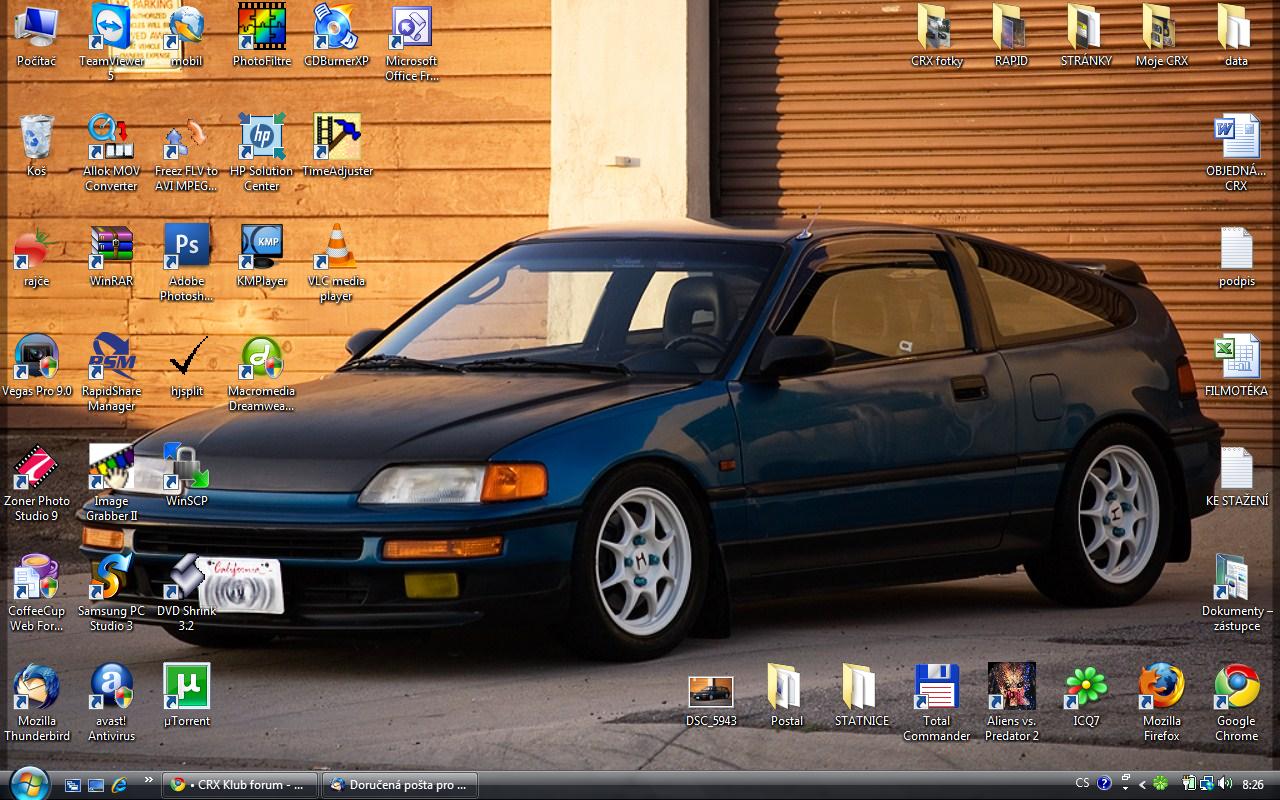The image size is (1280, 800).
Task: Click the Total Commander shortcut icon
Action: click(936, 687)
